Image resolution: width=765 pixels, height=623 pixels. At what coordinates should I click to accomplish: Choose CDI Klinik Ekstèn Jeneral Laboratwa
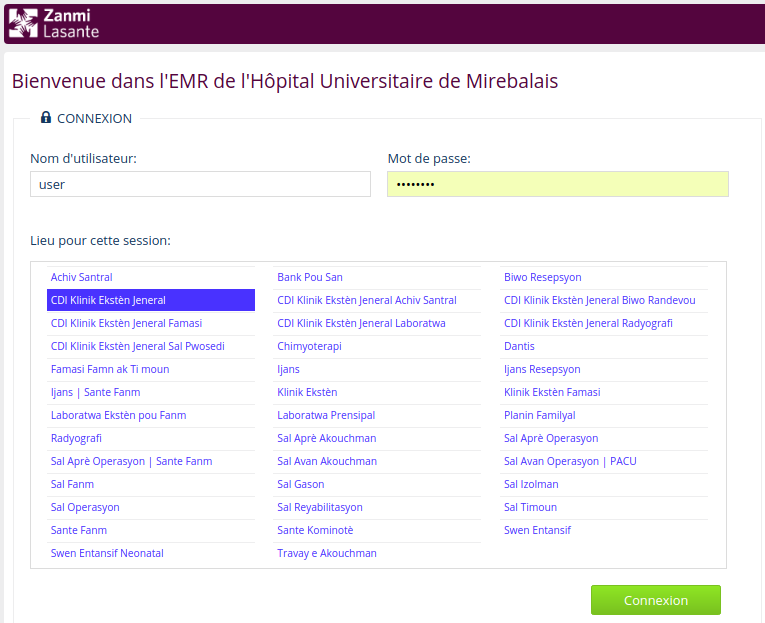coord(377,323)
